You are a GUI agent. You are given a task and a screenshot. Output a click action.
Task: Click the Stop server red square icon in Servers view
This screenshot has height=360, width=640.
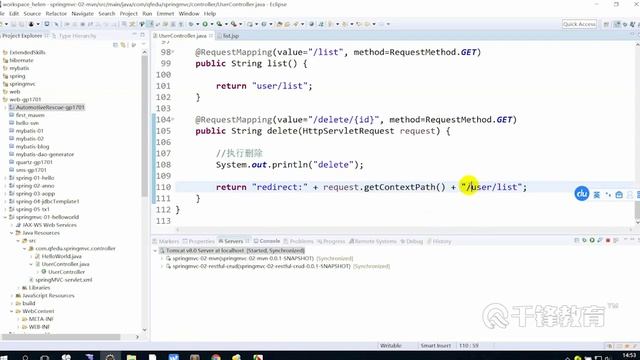coord(608,241)
